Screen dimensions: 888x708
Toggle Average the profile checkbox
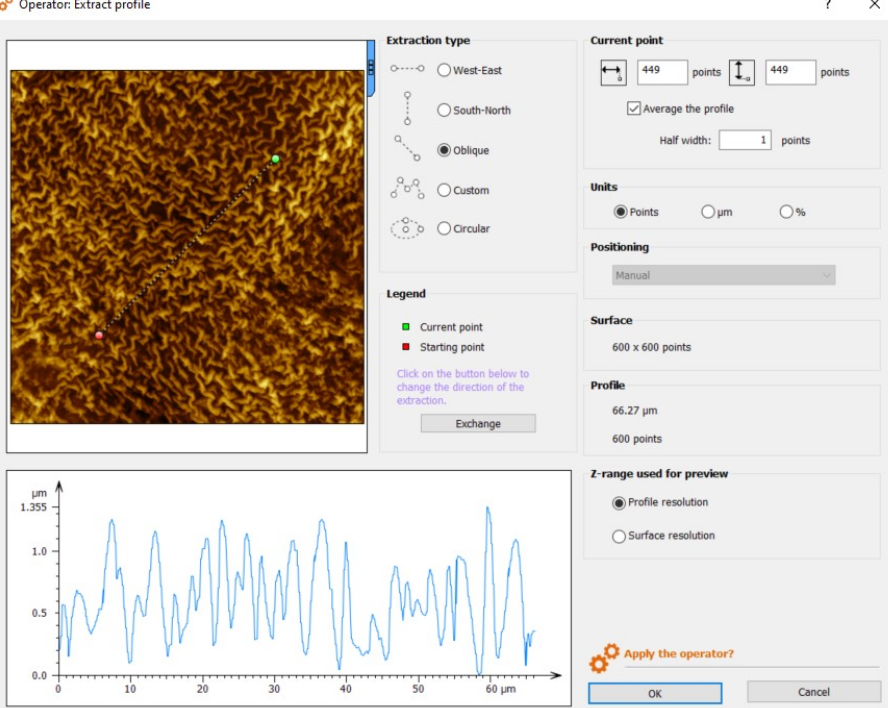634,108
